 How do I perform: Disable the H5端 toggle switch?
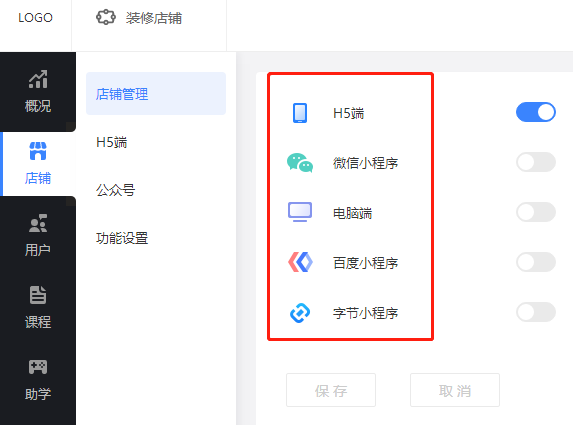tap(536, 112)
